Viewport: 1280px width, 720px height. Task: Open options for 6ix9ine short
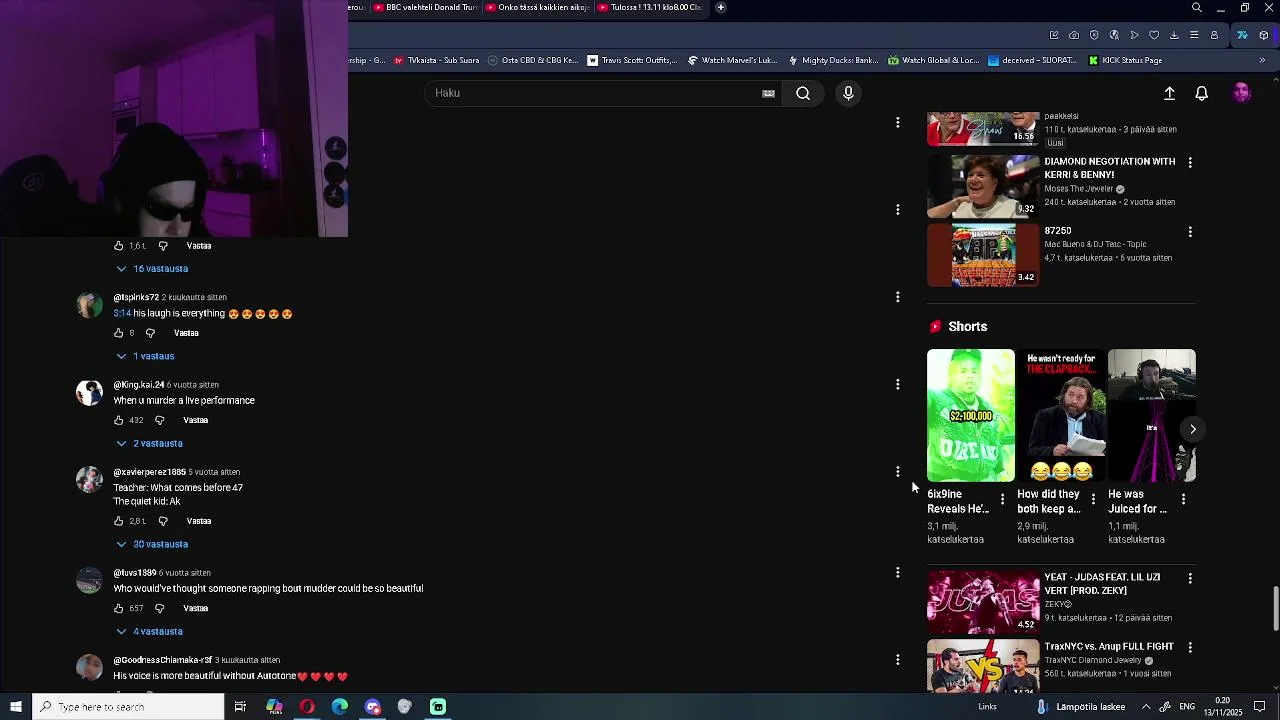point(1002,499)
